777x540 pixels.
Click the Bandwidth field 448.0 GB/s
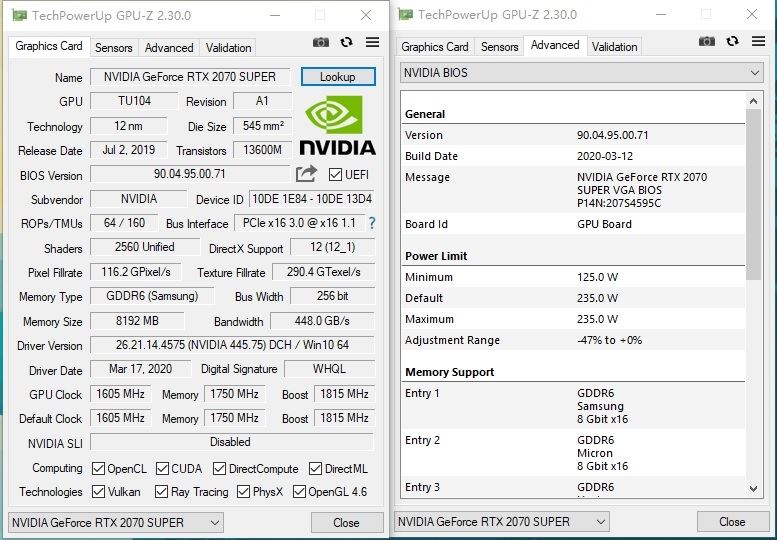click(322, 321)
